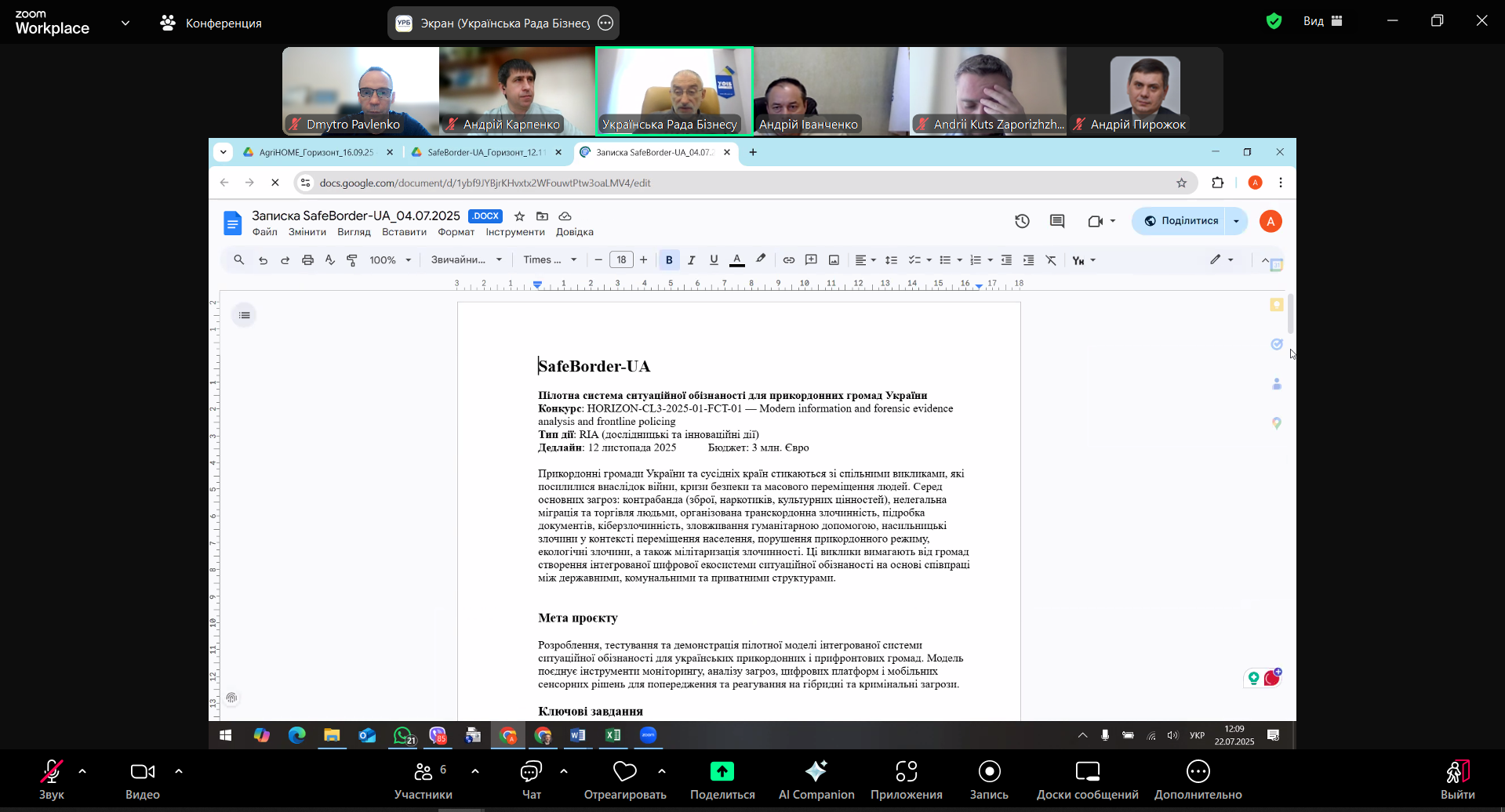
Task: Click the Поділитися button
Action: pyautogui.click(x=1180, y=221)
